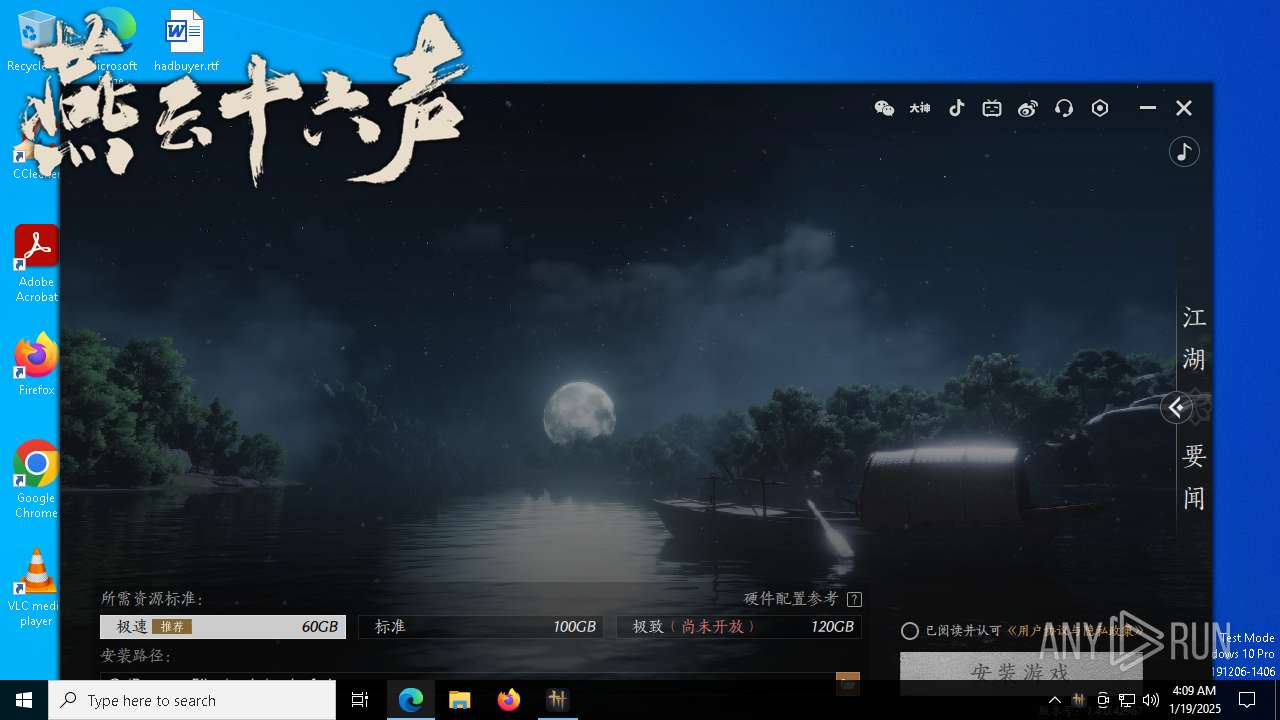
Task: Click the taskbar search box
Action: click(192, 700)
